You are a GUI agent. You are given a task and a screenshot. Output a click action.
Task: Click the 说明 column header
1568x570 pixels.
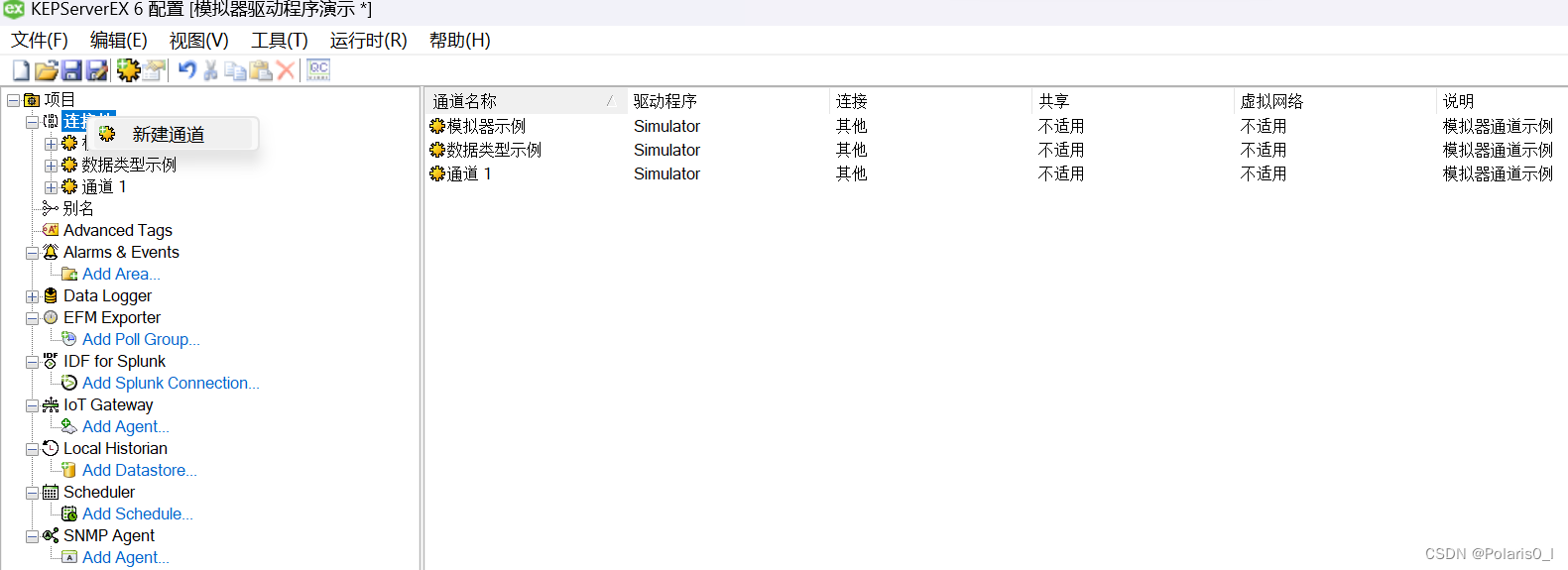[x=1502, y=101]
